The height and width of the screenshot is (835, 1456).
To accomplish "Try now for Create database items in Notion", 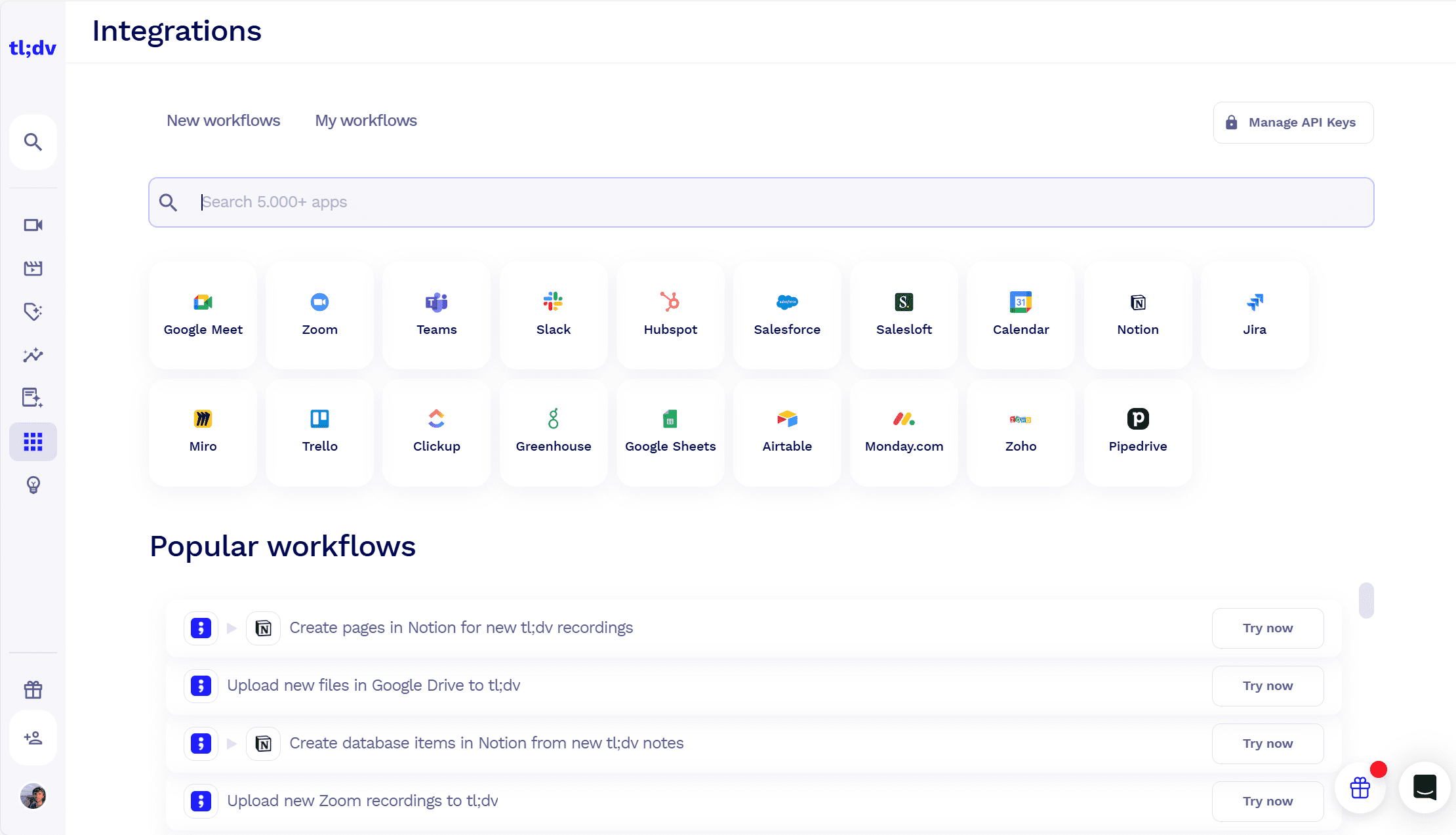I will [1268, 744].
